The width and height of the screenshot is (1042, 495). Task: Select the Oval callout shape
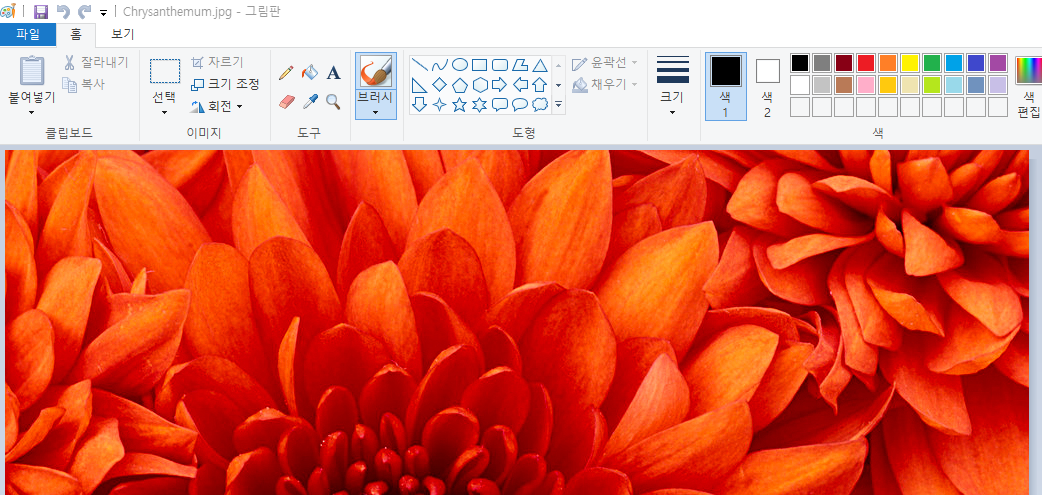[520, 104]
